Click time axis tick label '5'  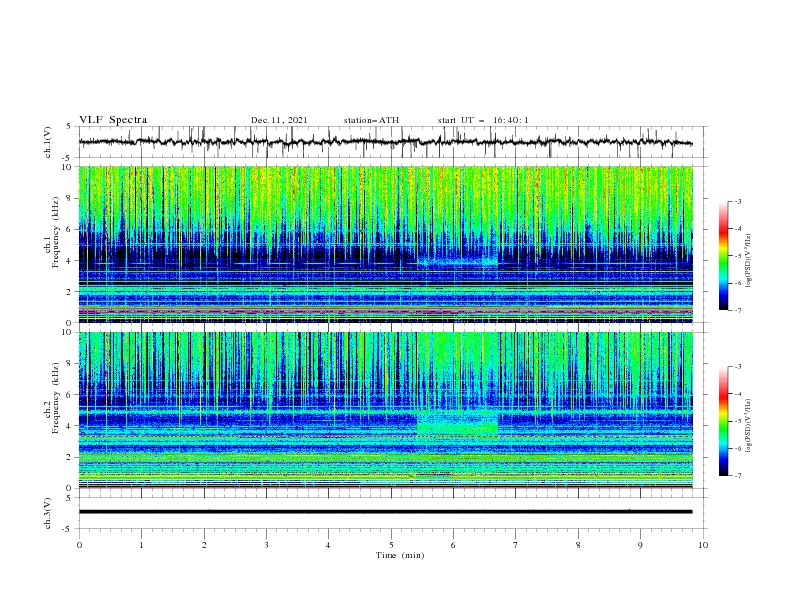391,545
